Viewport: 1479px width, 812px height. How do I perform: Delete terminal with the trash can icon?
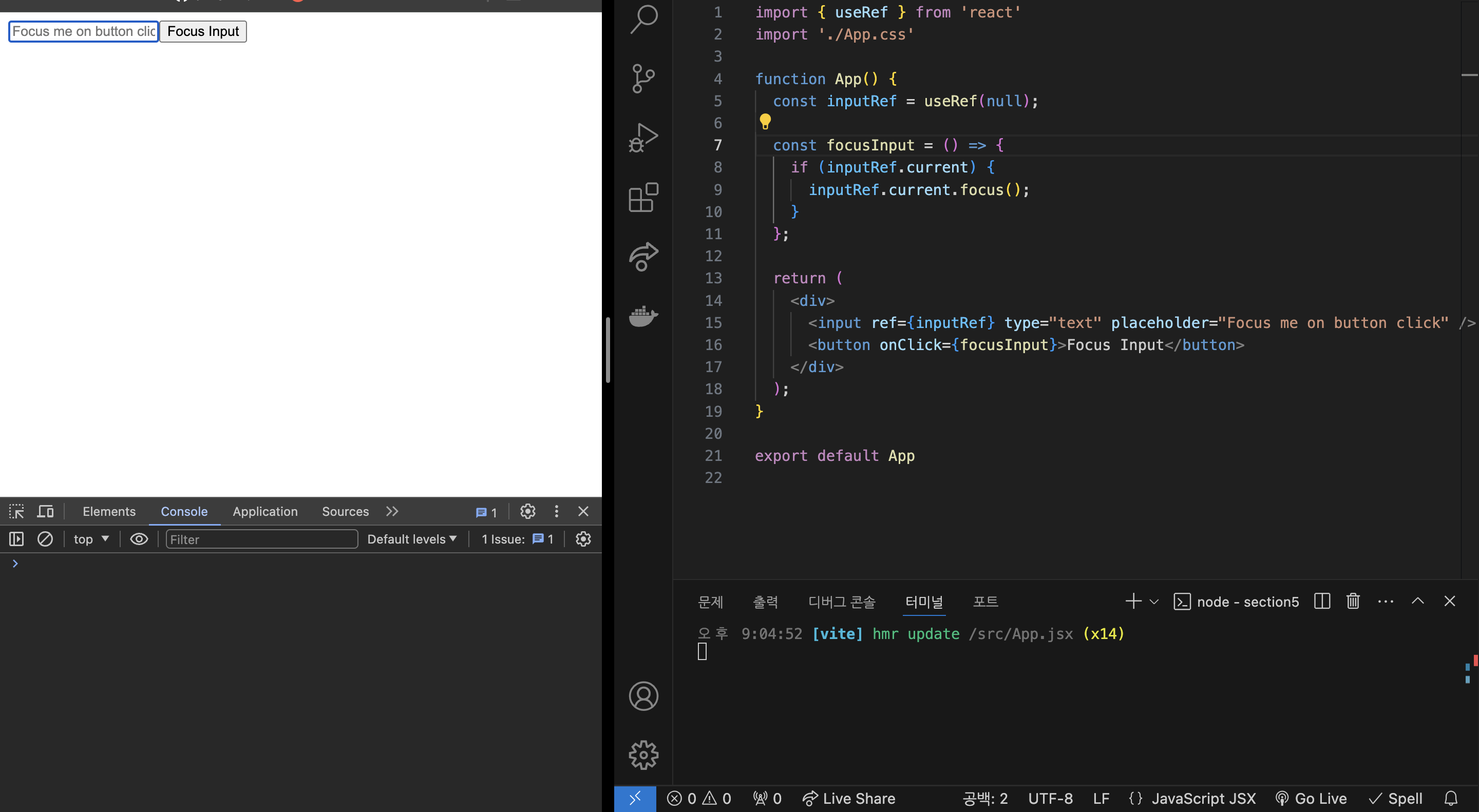(x=1353, y=601)
